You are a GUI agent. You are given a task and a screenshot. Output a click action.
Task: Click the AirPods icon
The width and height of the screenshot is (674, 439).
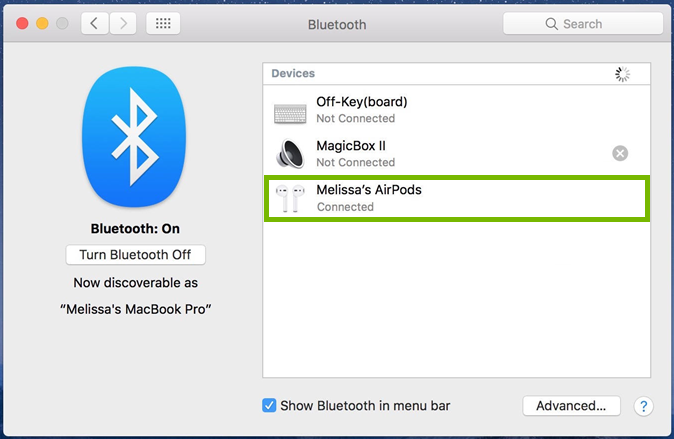(290, 199)
